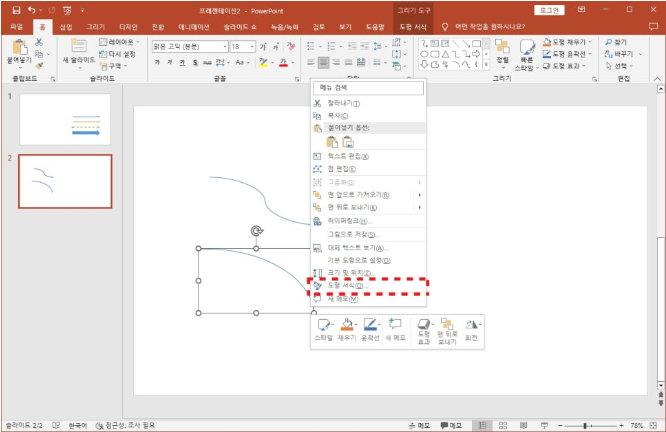Screen dimensions: 666x432
Task: Click the 채우기 paint bucket icon
Action: point(347,325)
